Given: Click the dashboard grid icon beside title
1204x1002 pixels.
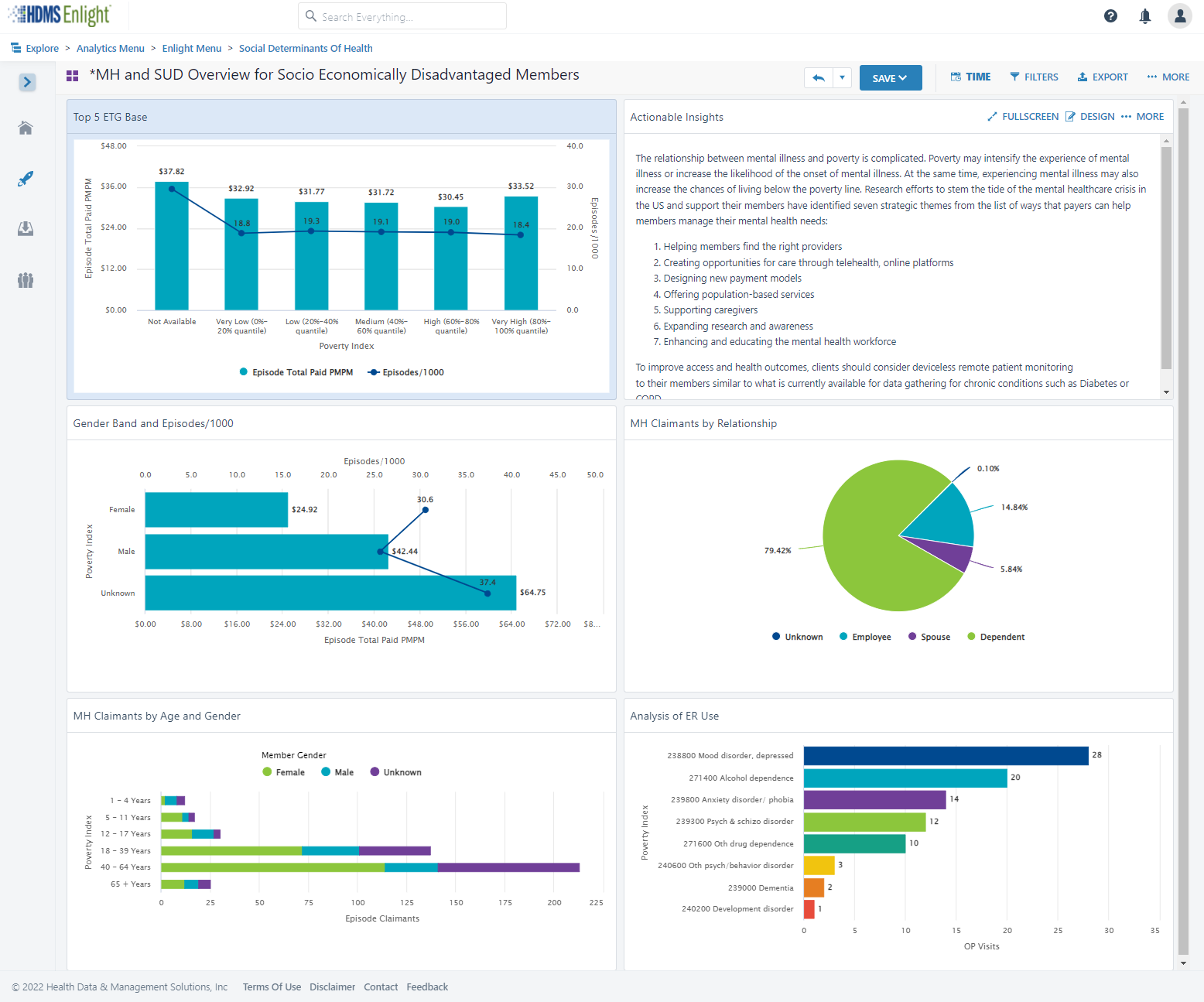Looking at the screenshot, I should pos(73,76).
